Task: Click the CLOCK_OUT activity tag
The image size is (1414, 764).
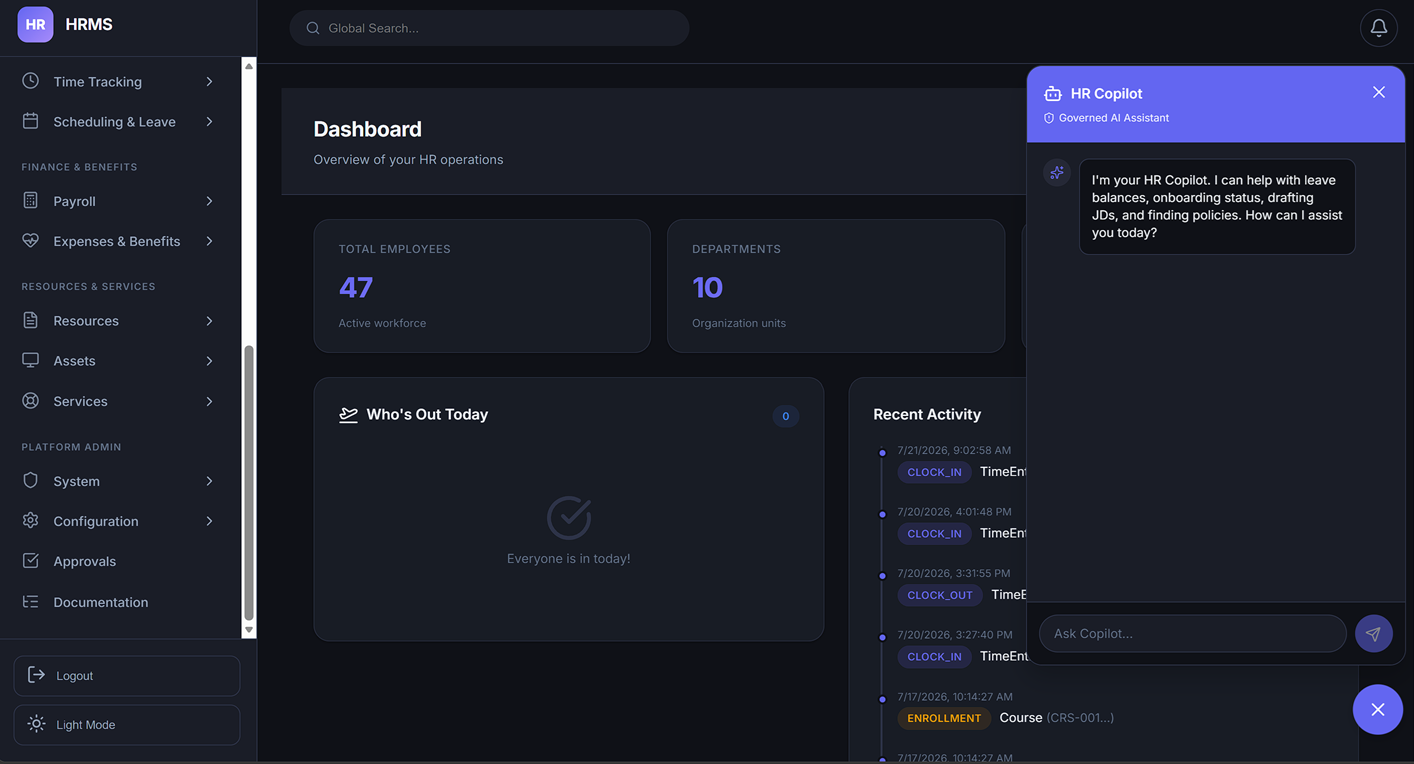Action: [x=940, y=595]
